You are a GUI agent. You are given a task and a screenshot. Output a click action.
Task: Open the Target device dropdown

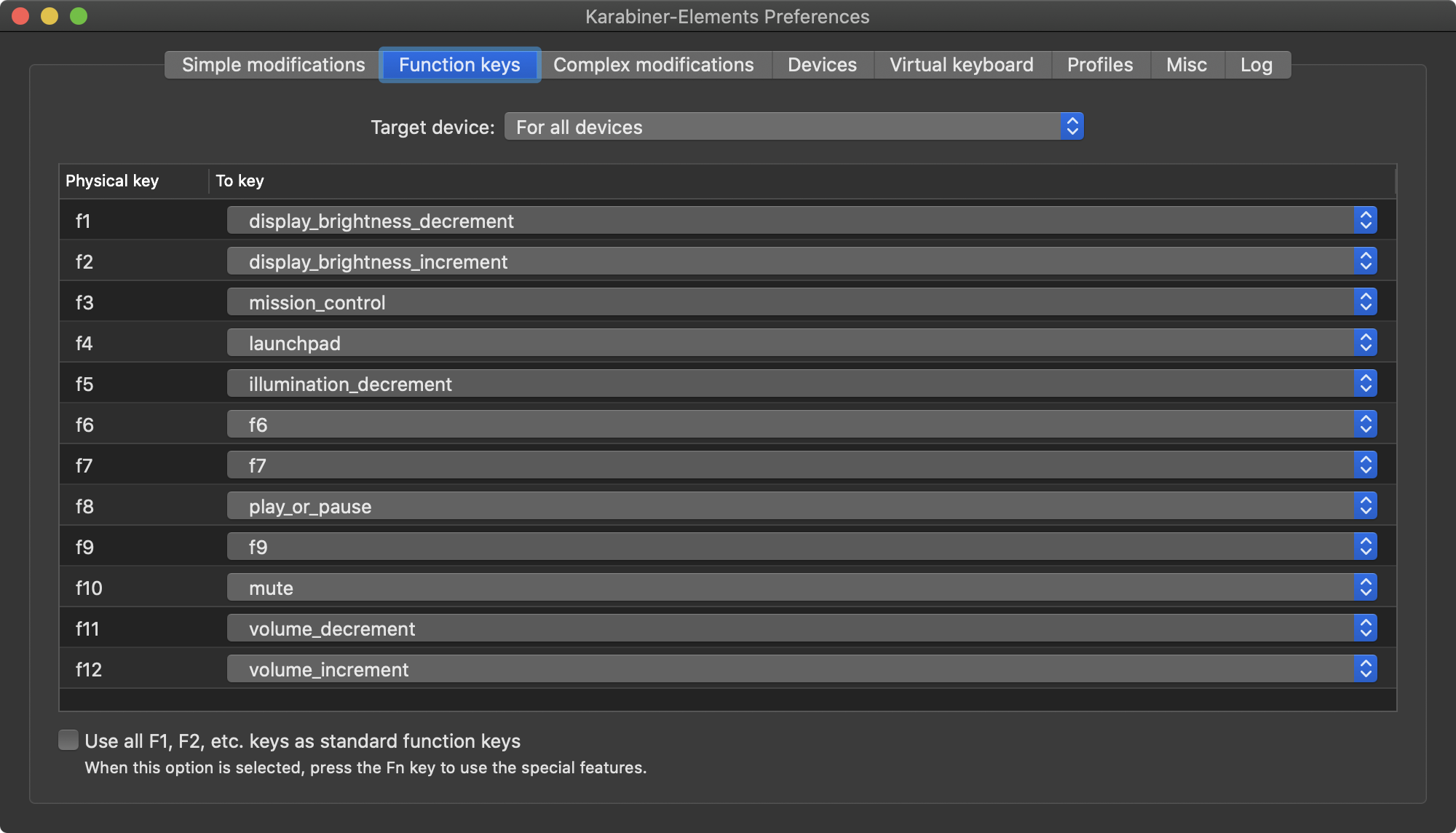[x=794, y=127]
